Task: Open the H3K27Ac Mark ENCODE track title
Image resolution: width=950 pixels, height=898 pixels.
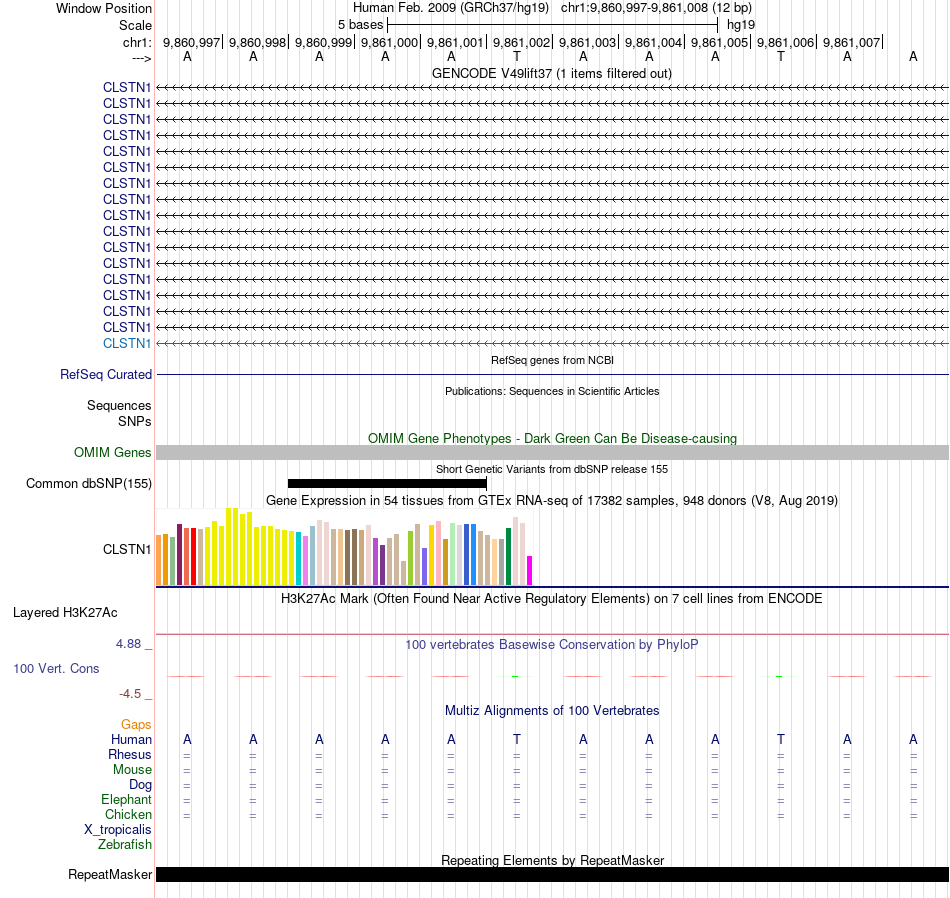Action: 552,599
